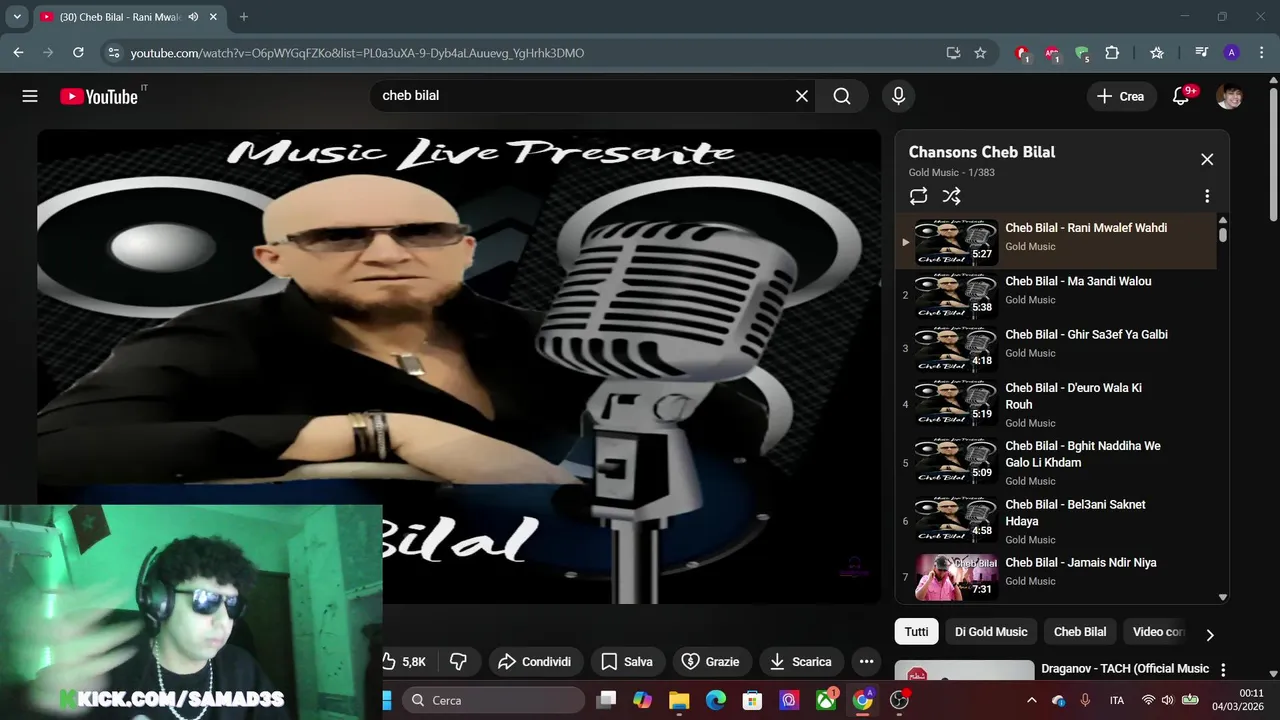Select the 'Di Gold Music' chip
Viewport: 1280px width, 720px height.
991,632
